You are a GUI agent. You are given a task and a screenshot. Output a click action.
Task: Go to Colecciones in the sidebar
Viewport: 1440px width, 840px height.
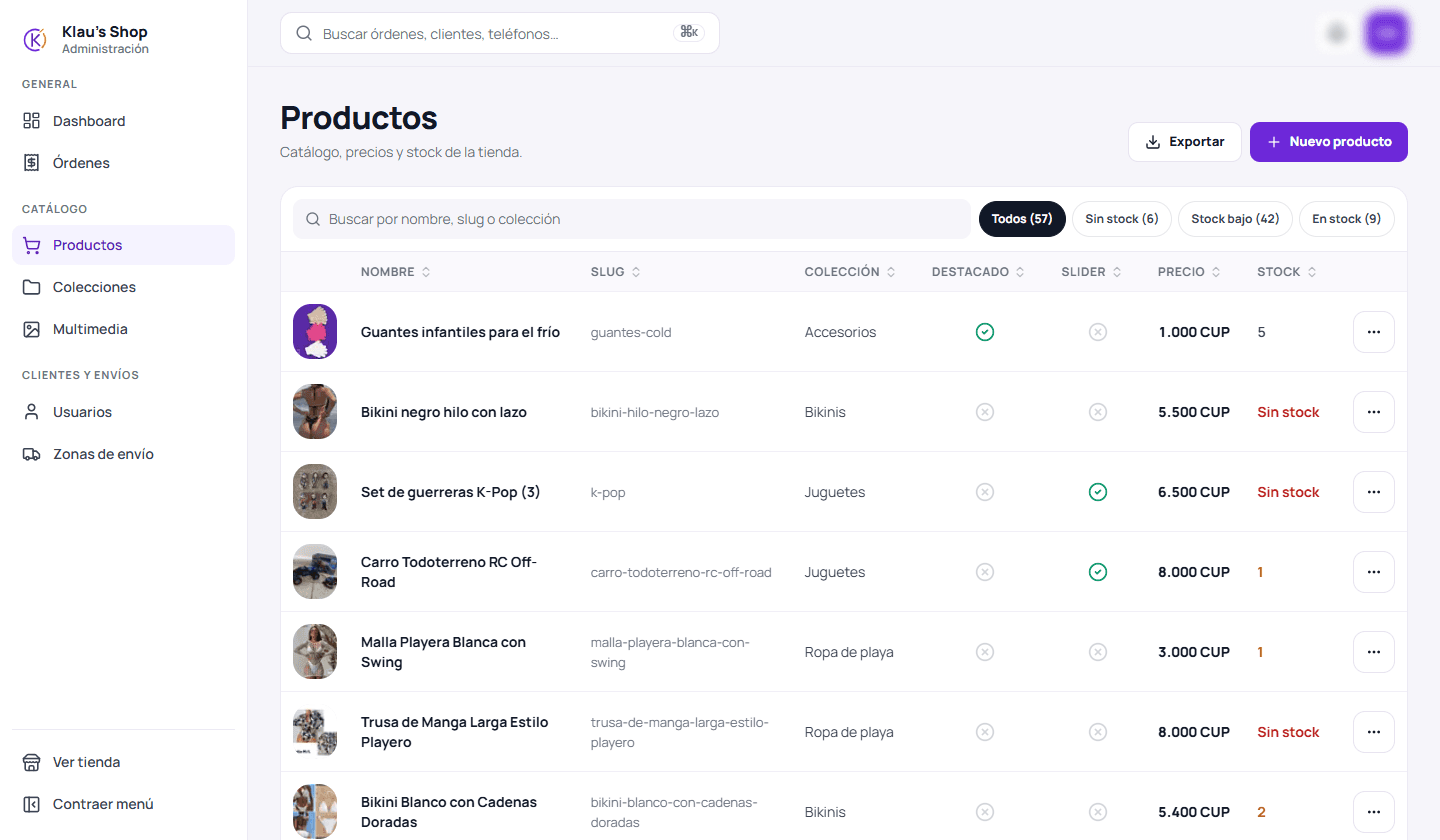[x=123, y=287]
